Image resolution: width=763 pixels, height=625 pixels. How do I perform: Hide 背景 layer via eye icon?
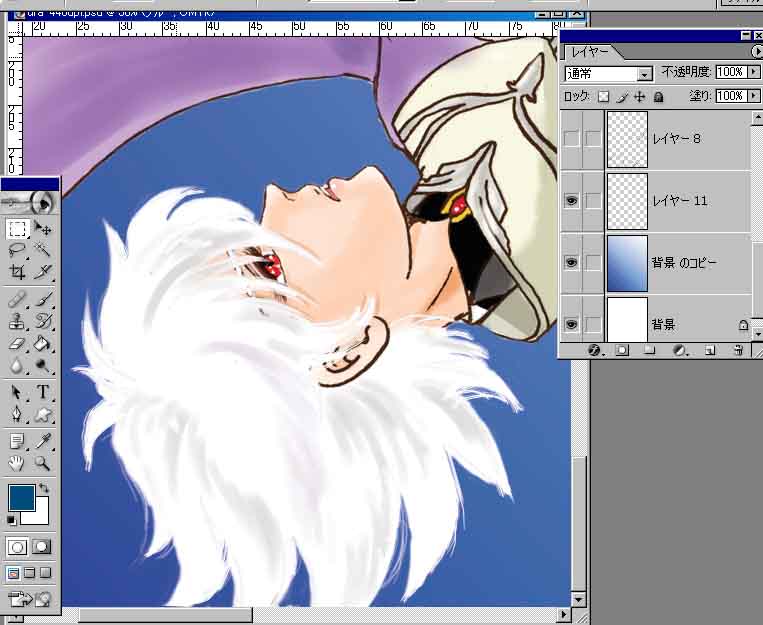coord(571,324)
